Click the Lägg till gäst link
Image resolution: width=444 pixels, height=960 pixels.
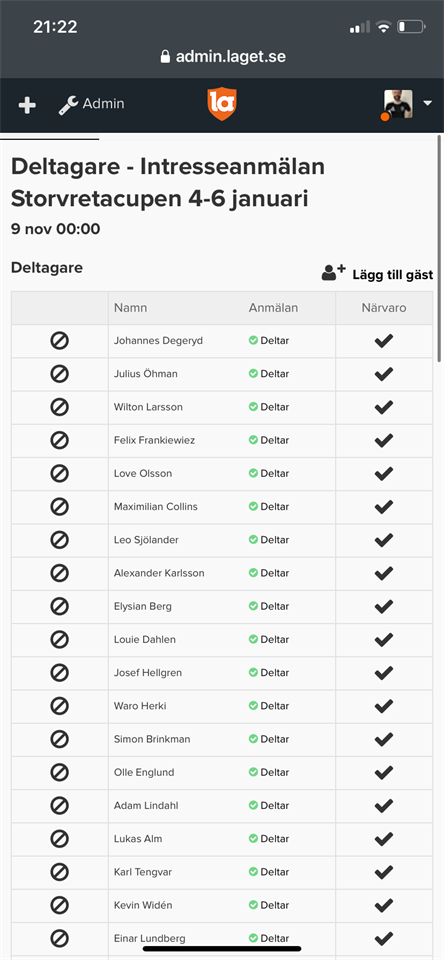click(393, 275)
